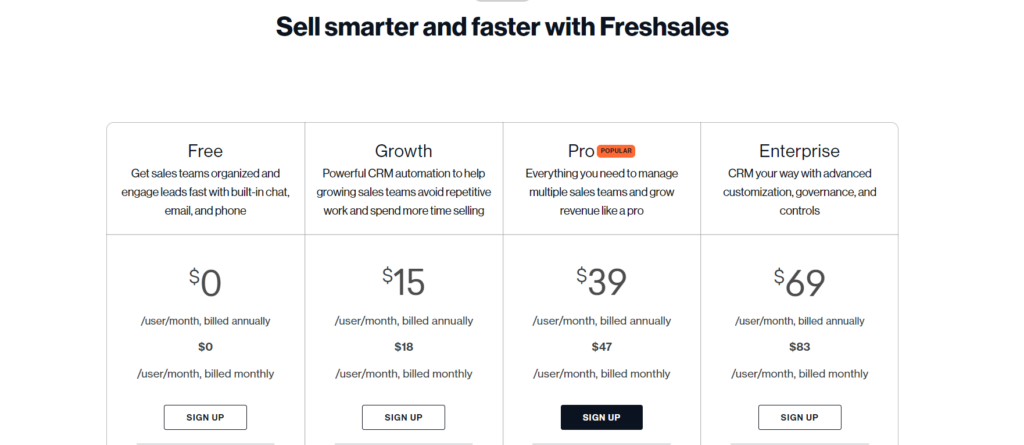
Task: Click Sign Up under the Free plan
Action: [205, 417]
